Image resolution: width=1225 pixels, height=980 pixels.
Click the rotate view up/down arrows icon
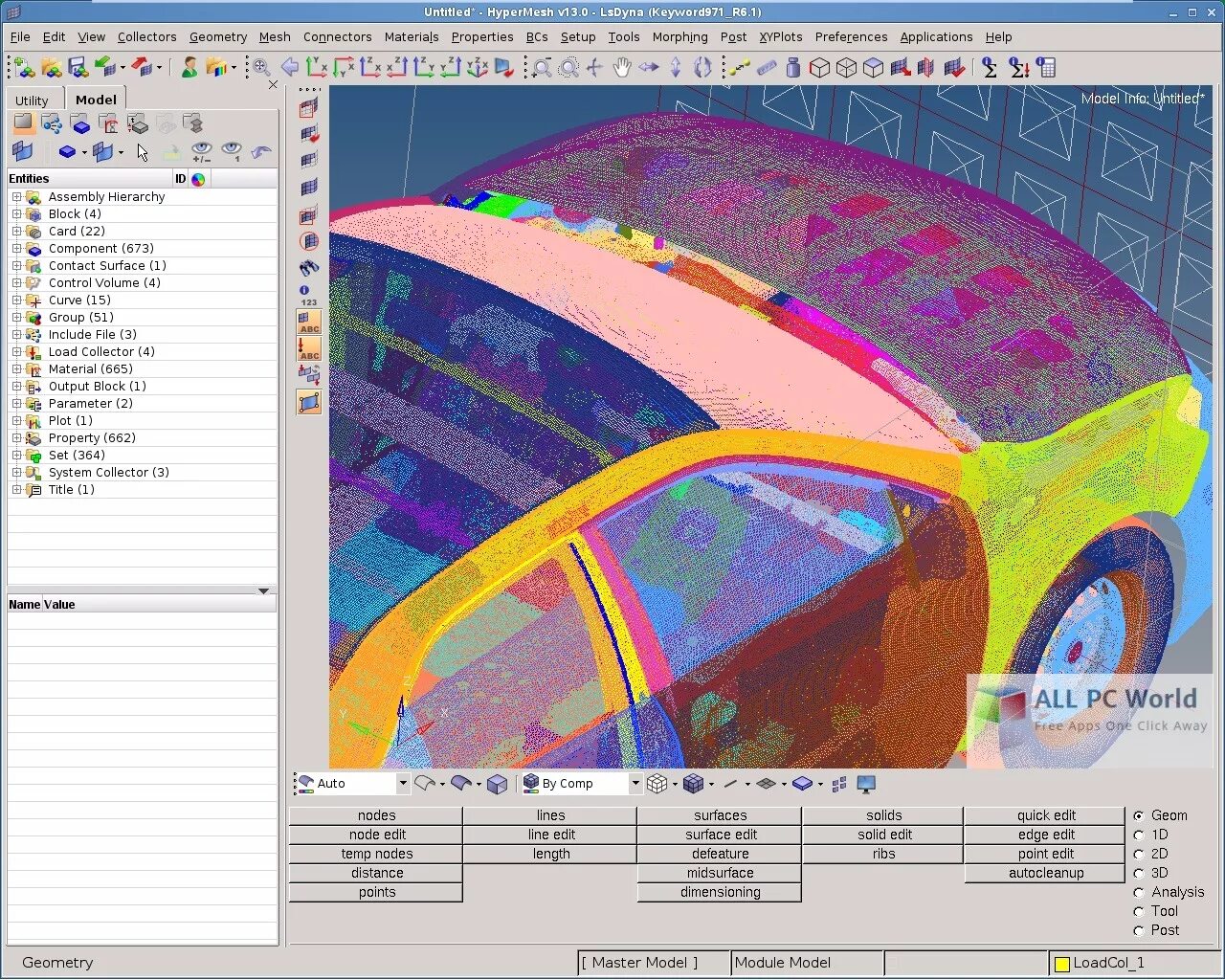coord(676,67)
